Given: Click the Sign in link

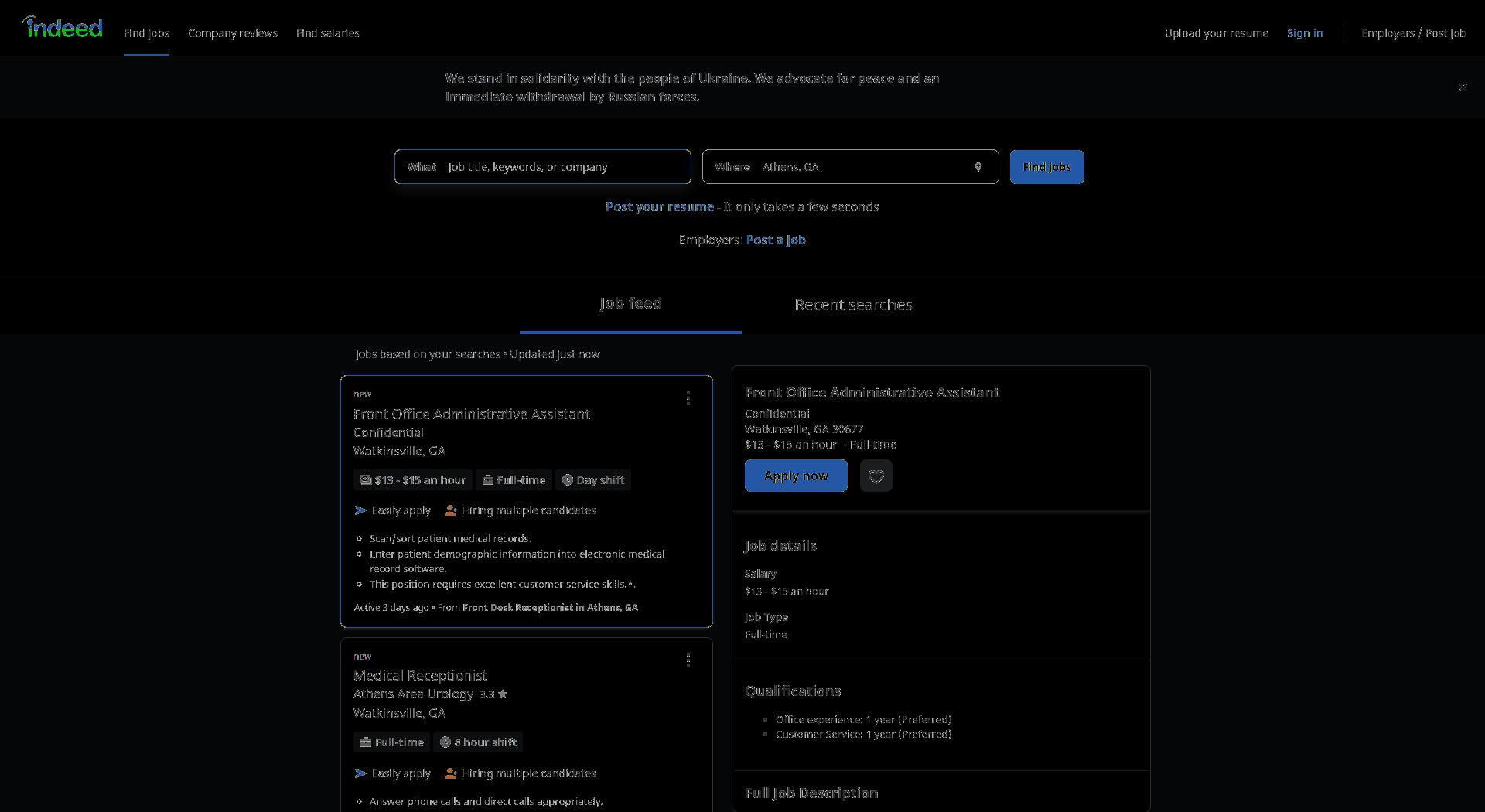Looking at the screenshot, I should 1305,33.
